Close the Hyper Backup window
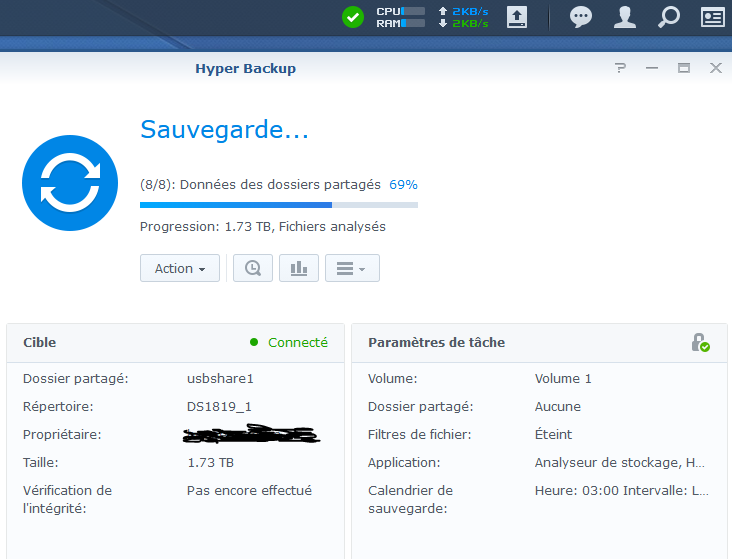Image resolution: width=732 pixels, height=559 pixels. 716,68
